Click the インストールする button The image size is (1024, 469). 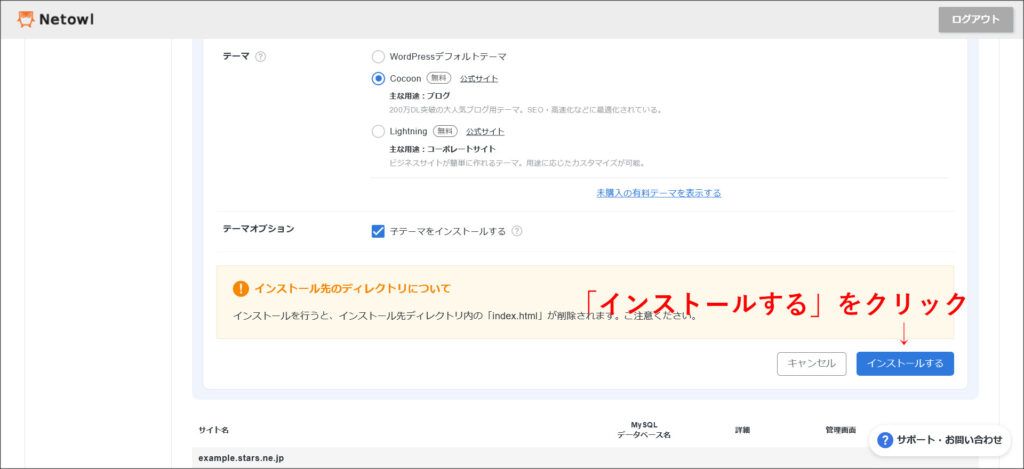point(904,364)
